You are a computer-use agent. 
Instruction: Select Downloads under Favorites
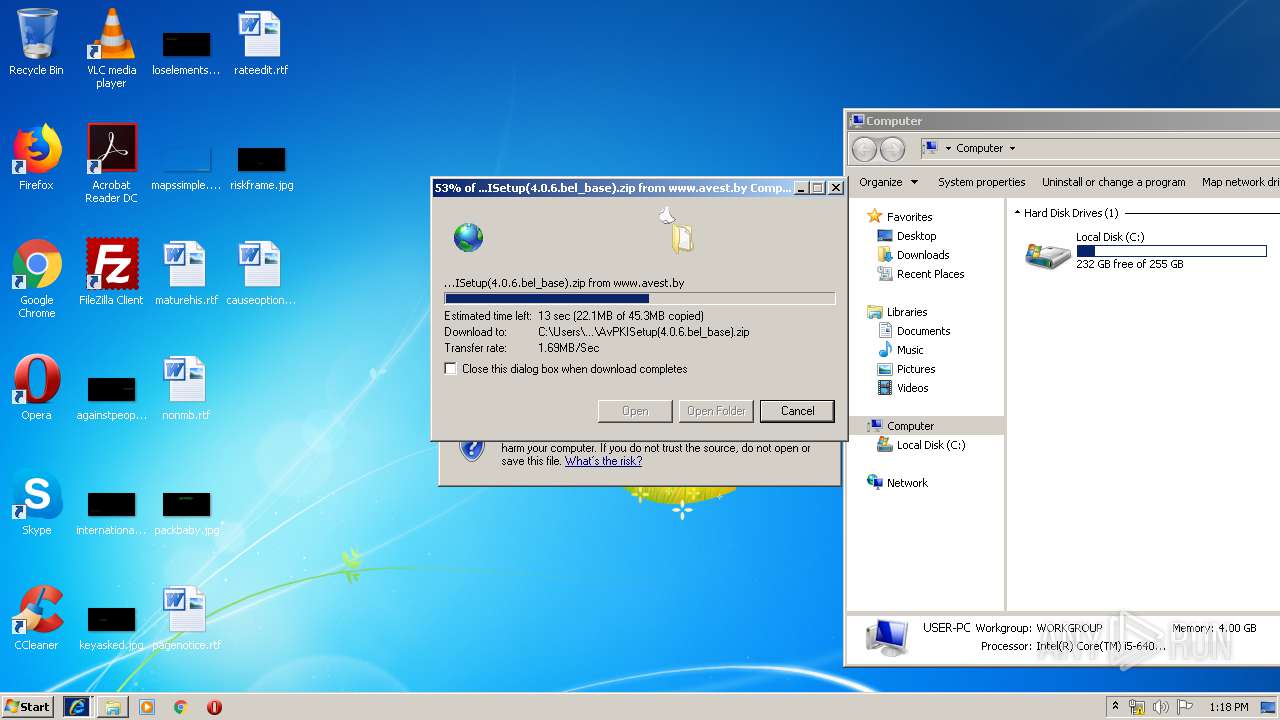[923, 255]
